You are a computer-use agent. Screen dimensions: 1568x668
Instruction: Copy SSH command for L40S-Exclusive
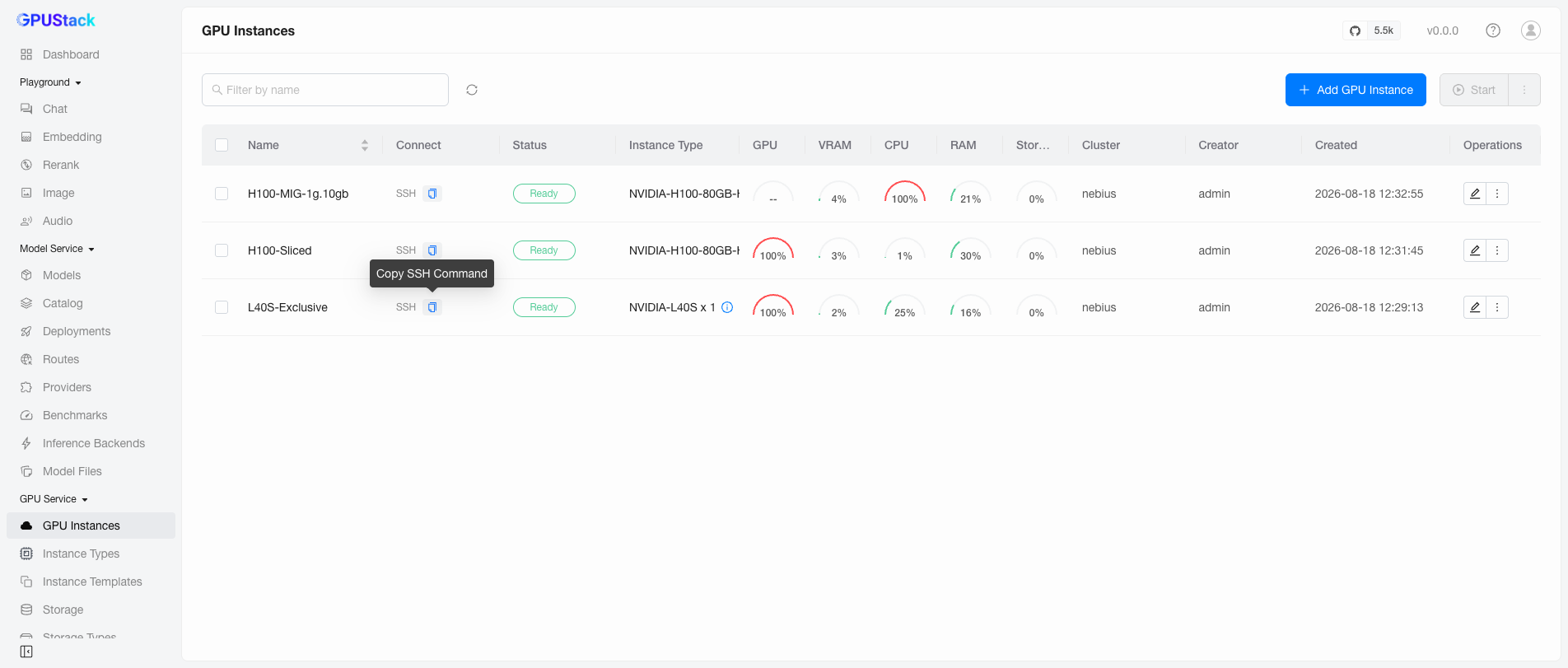click(x=432, y=307)
